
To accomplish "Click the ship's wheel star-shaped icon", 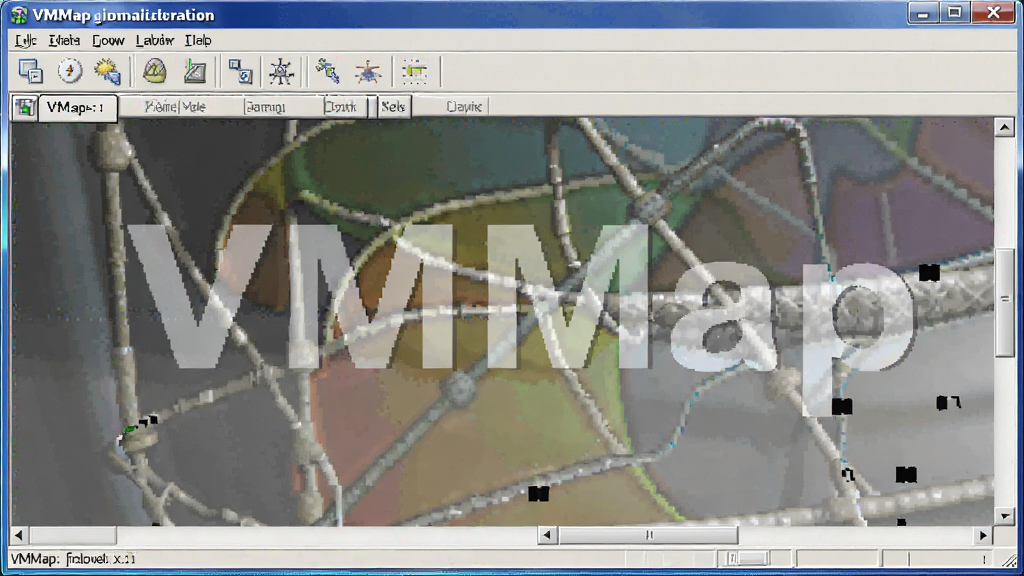I will pyautogui.click(x=281, y=71).
